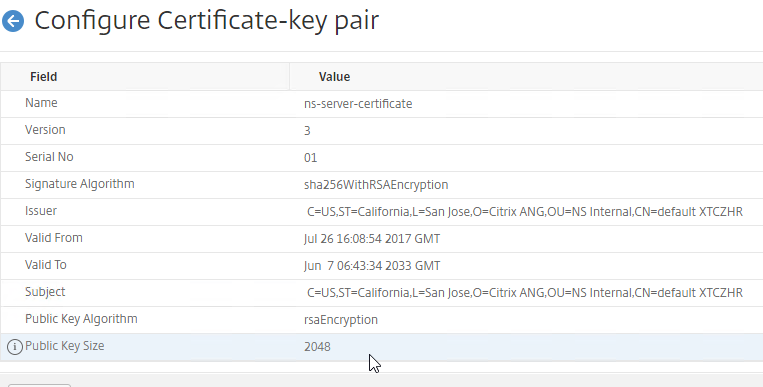
Task: Click the Jul 26 16:08:54 2017 GMT value
Action: pyautogui.click(x=372, y=239)
